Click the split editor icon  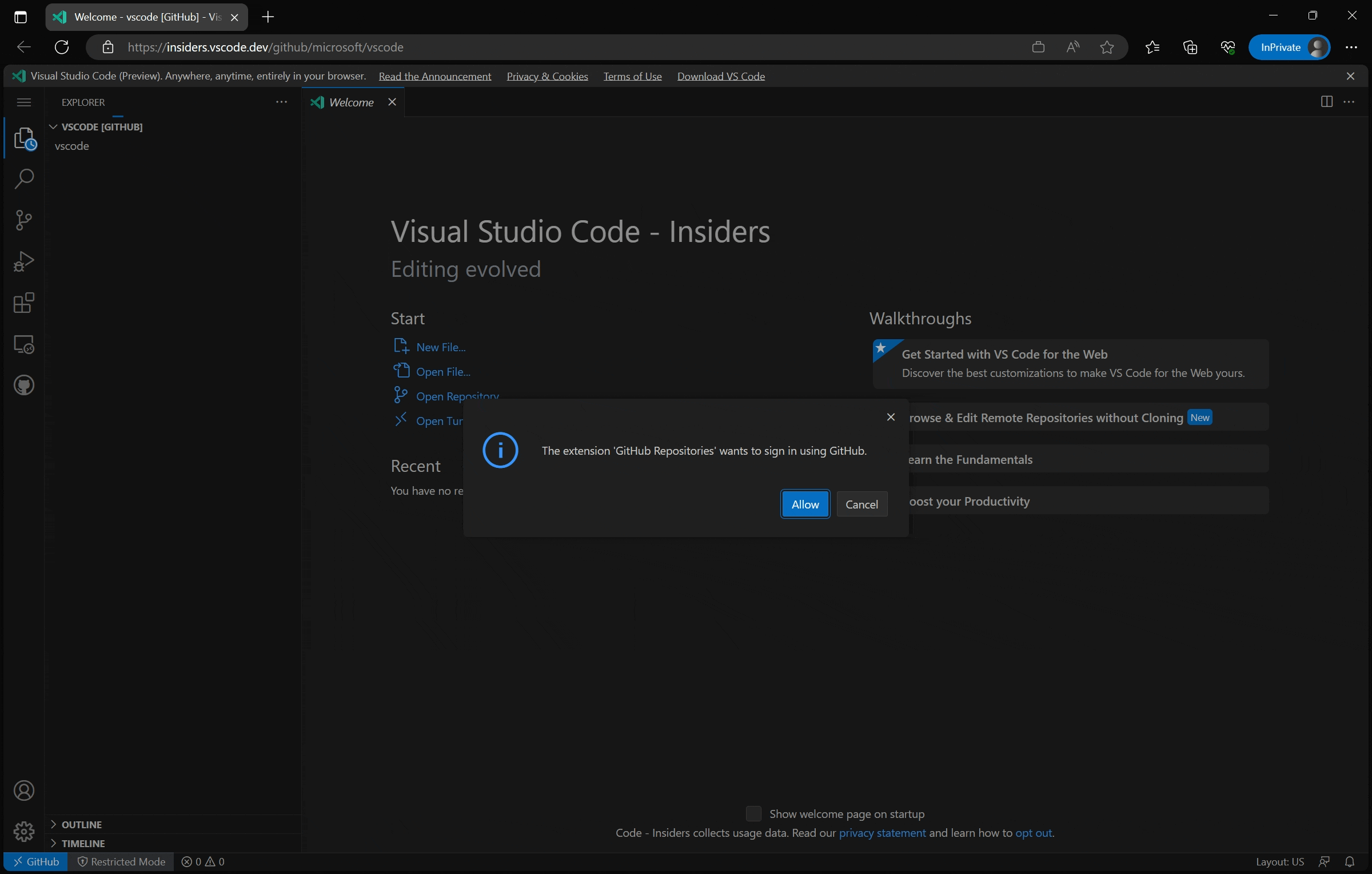(x=1326, y=101)
